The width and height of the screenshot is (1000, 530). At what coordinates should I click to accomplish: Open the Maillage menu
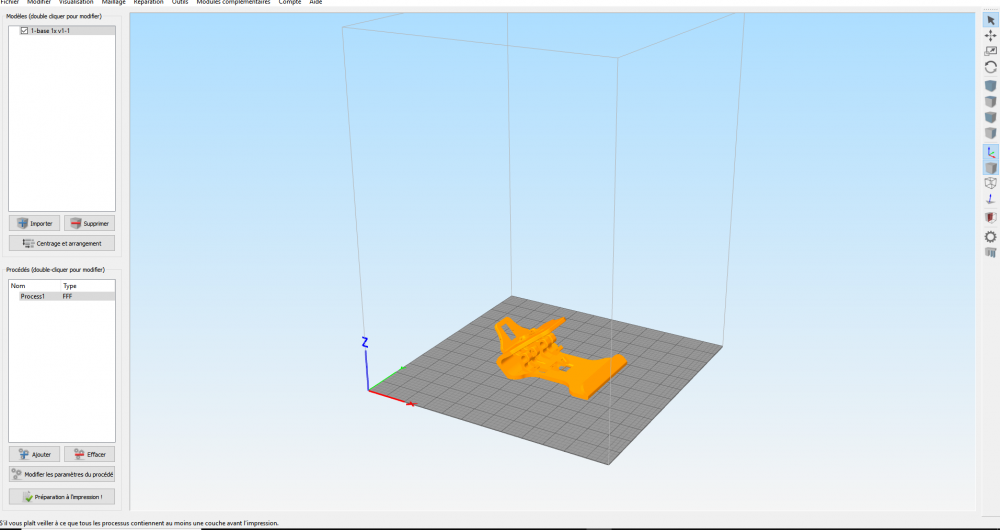click(x=114, y=3)
